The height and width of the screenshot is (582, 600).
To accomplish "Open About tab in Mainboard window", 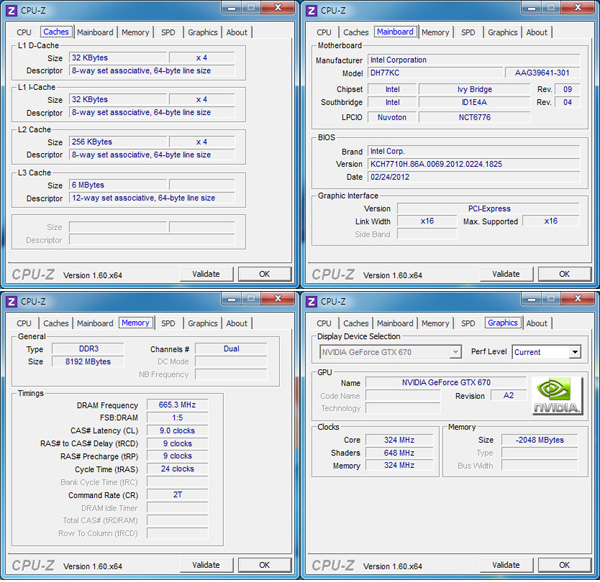I will point(536,33).
